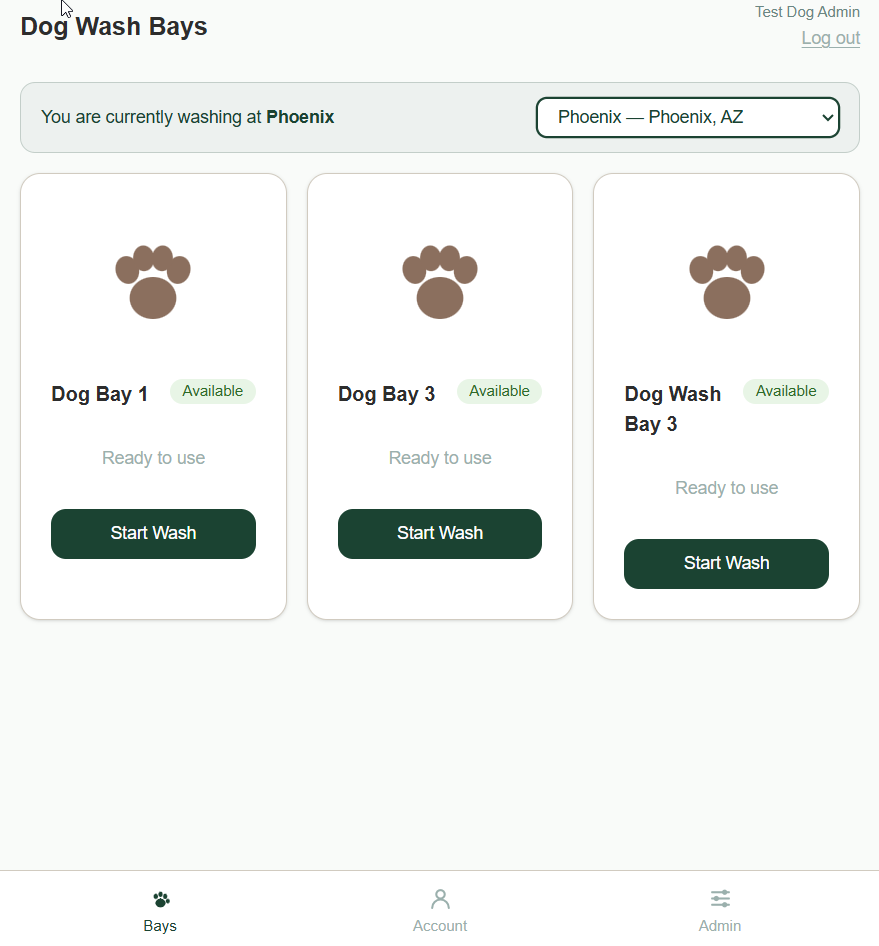Click the sliders icon above Admin
Image resolution: width=879 pixels, height=946 pixels.
pyautogui.click(x=720, y=899)
